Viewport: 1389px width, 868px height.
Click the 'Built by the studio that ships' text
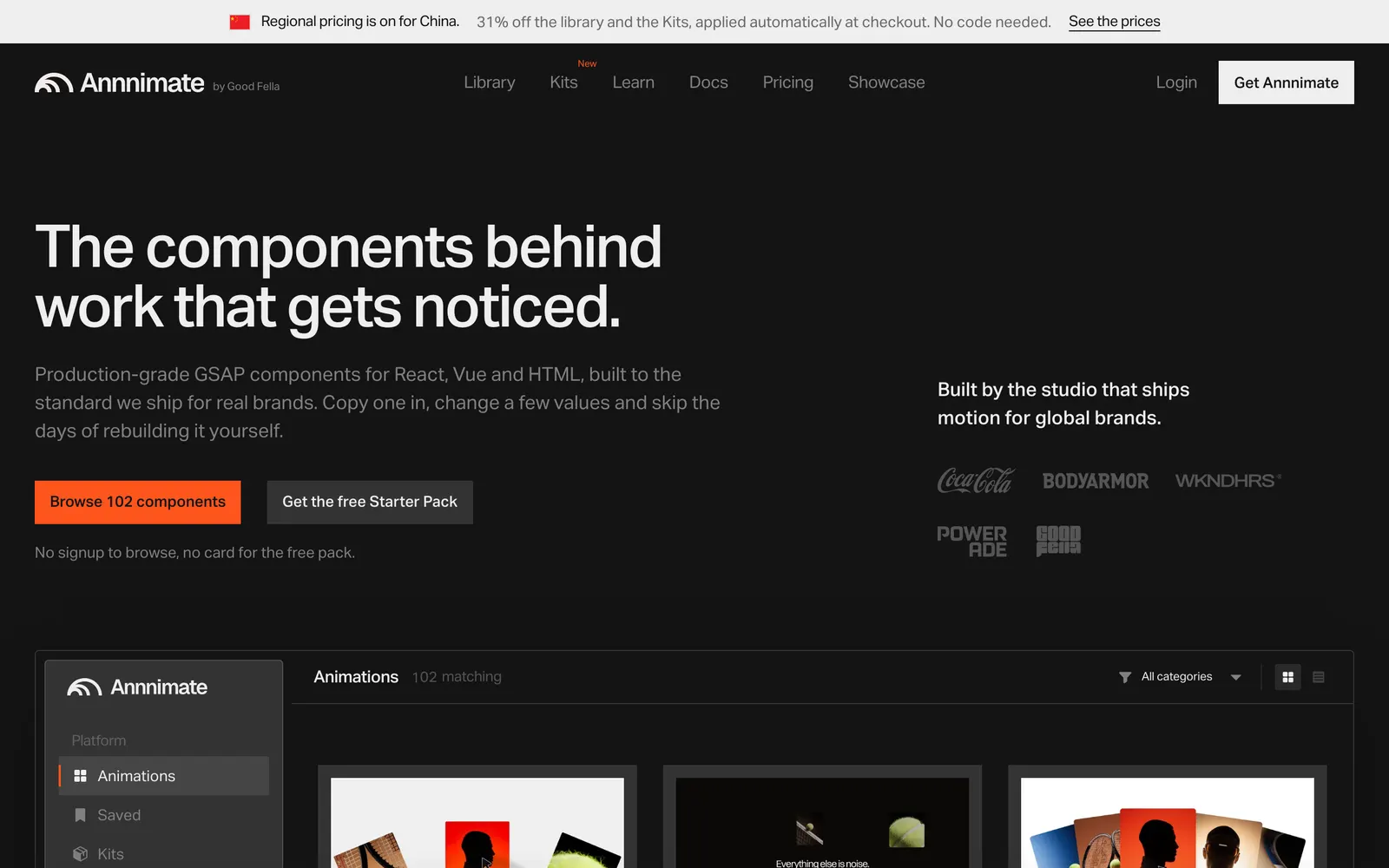(1063, 404)
